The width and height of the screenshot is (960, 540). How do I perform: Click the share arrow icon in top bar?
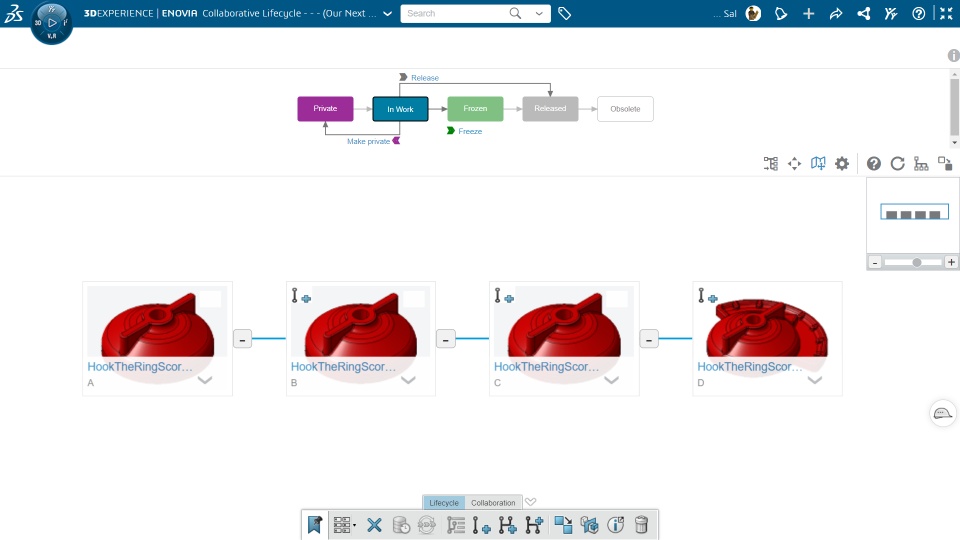[836, 13]
